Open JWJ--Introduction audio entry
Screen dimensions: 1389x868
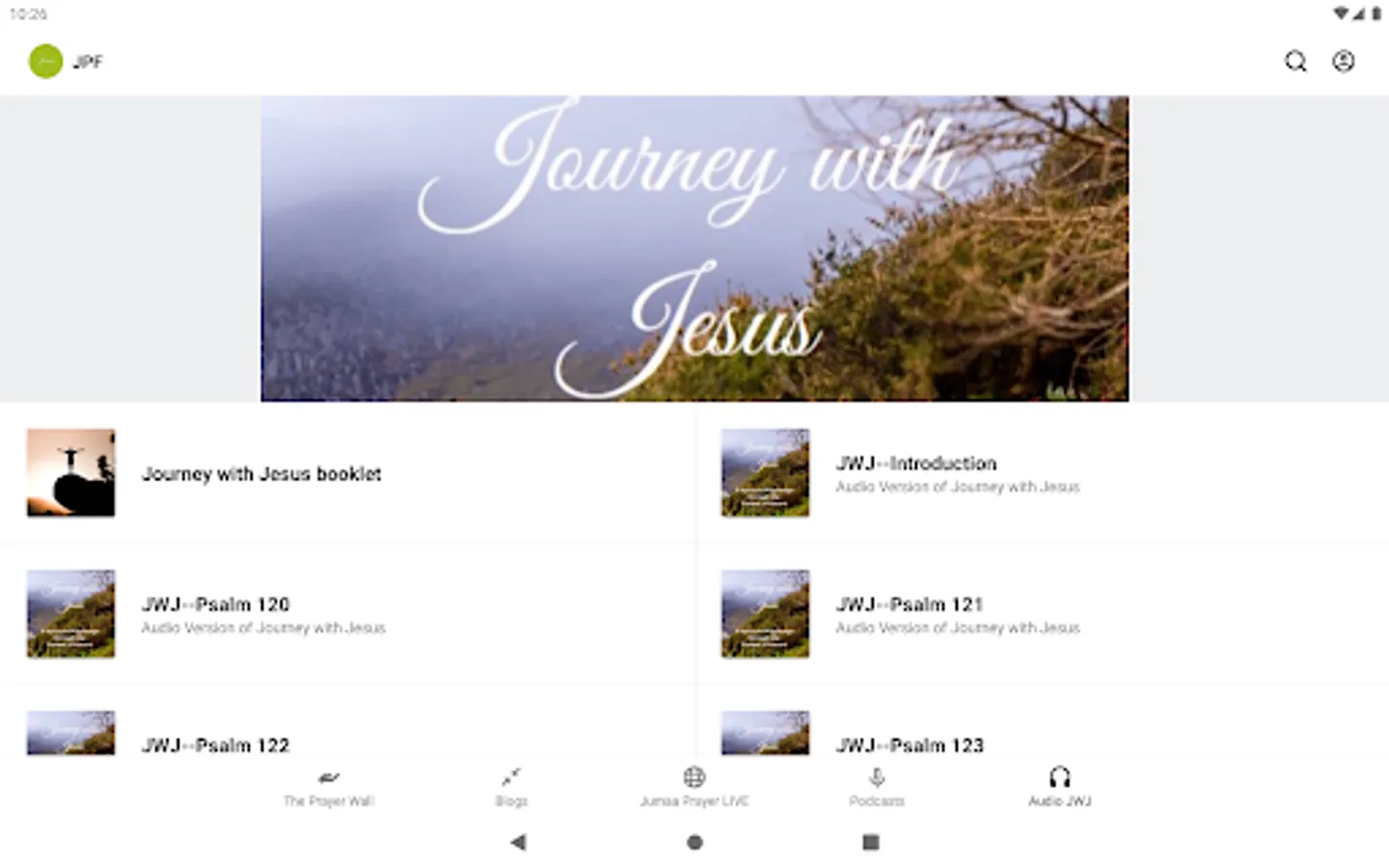pyautogui.click(x=1043, y=474)
